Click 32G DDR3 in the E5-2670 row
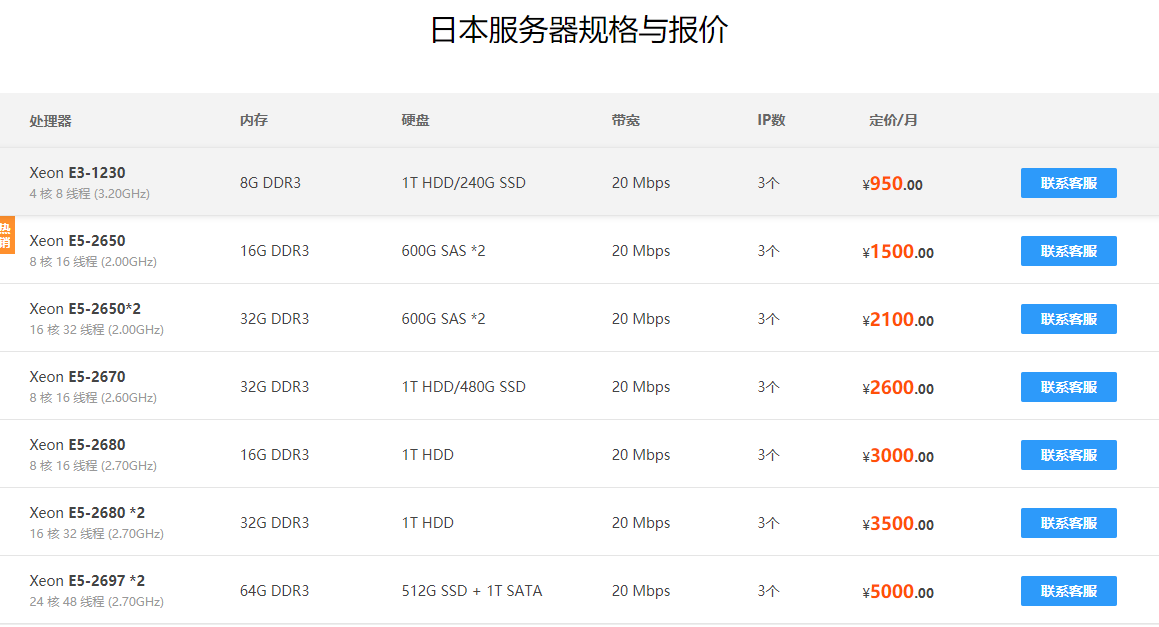Image resolution: width=1159 pixels, height=627 pixels. tap(274, 387)
